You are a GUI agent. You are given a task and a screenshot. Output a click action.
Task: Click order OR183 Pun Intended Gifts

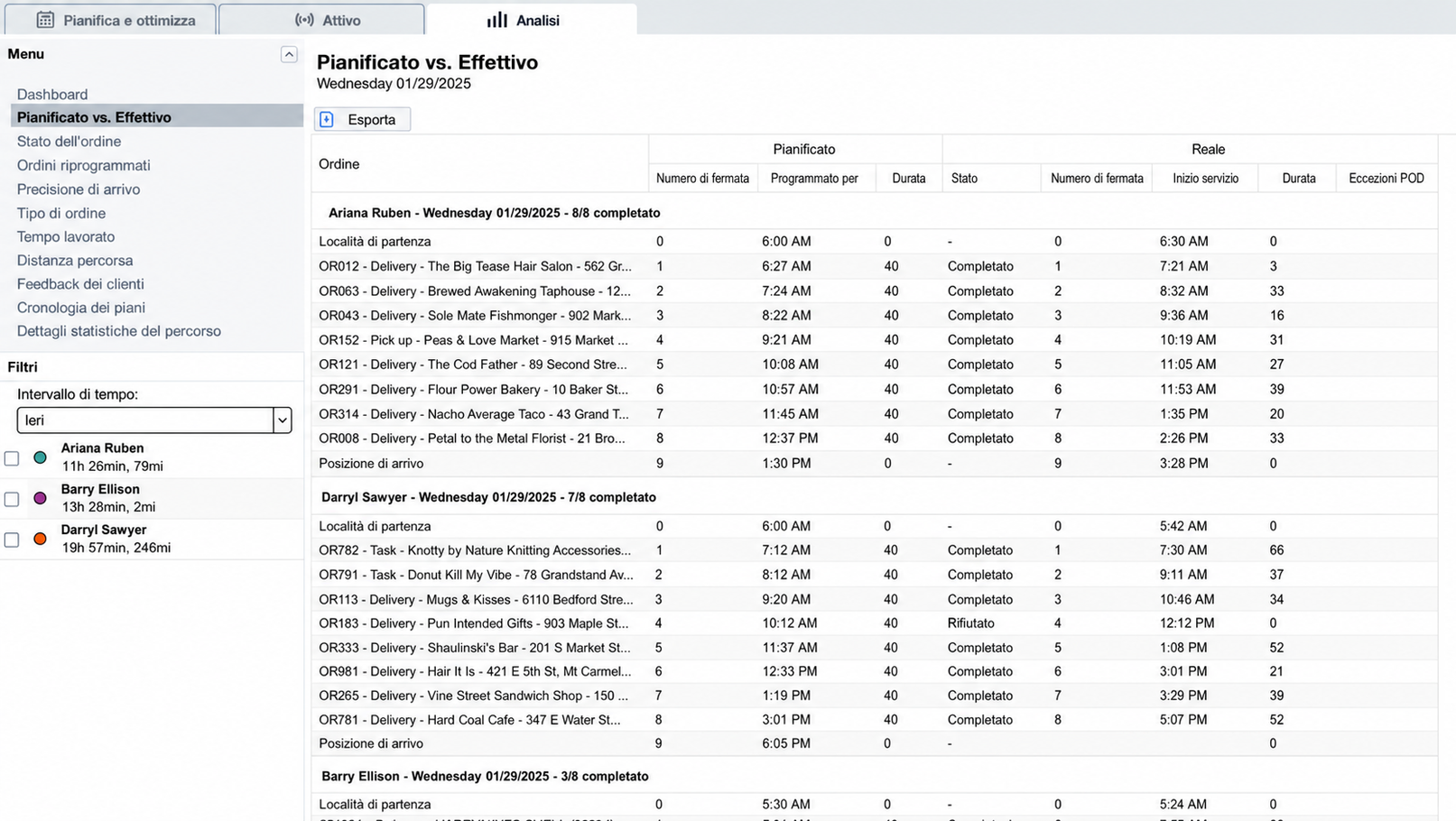[474, 623]
